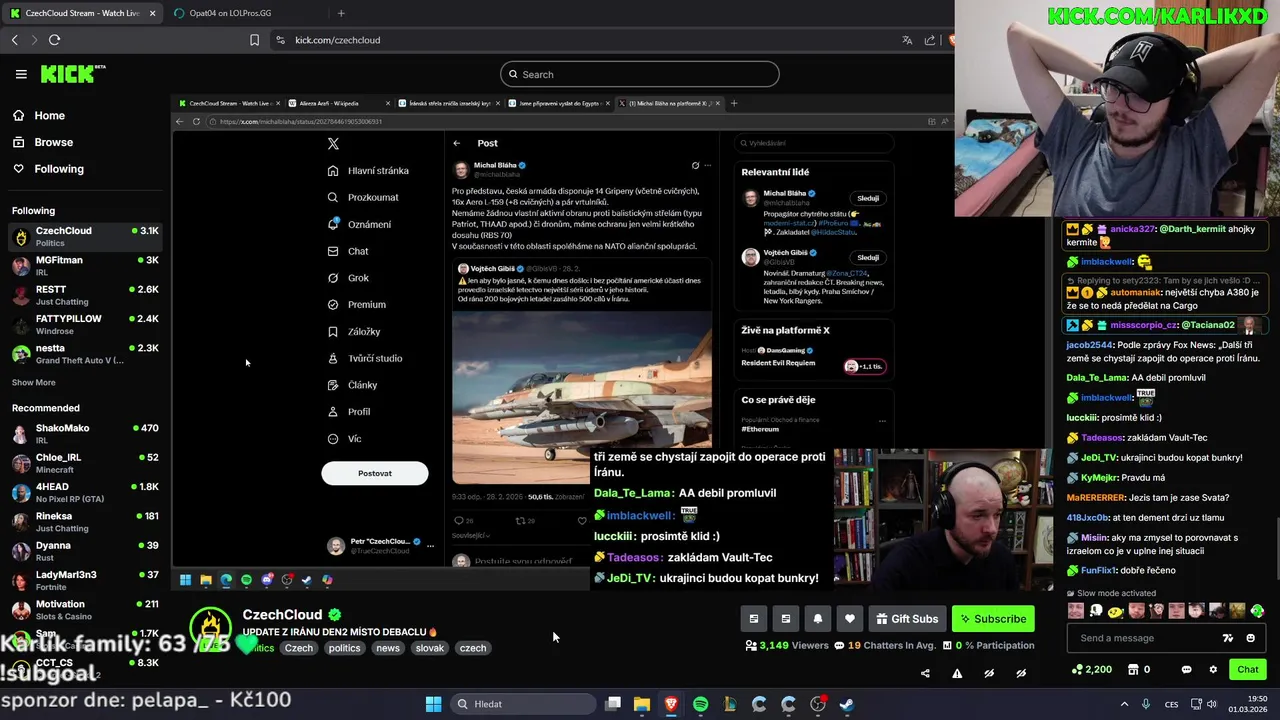Open 4HEAD recommended channel
Image resolution: width=1280 pixels, height=720 pixels.
click(x=85, y=492)
